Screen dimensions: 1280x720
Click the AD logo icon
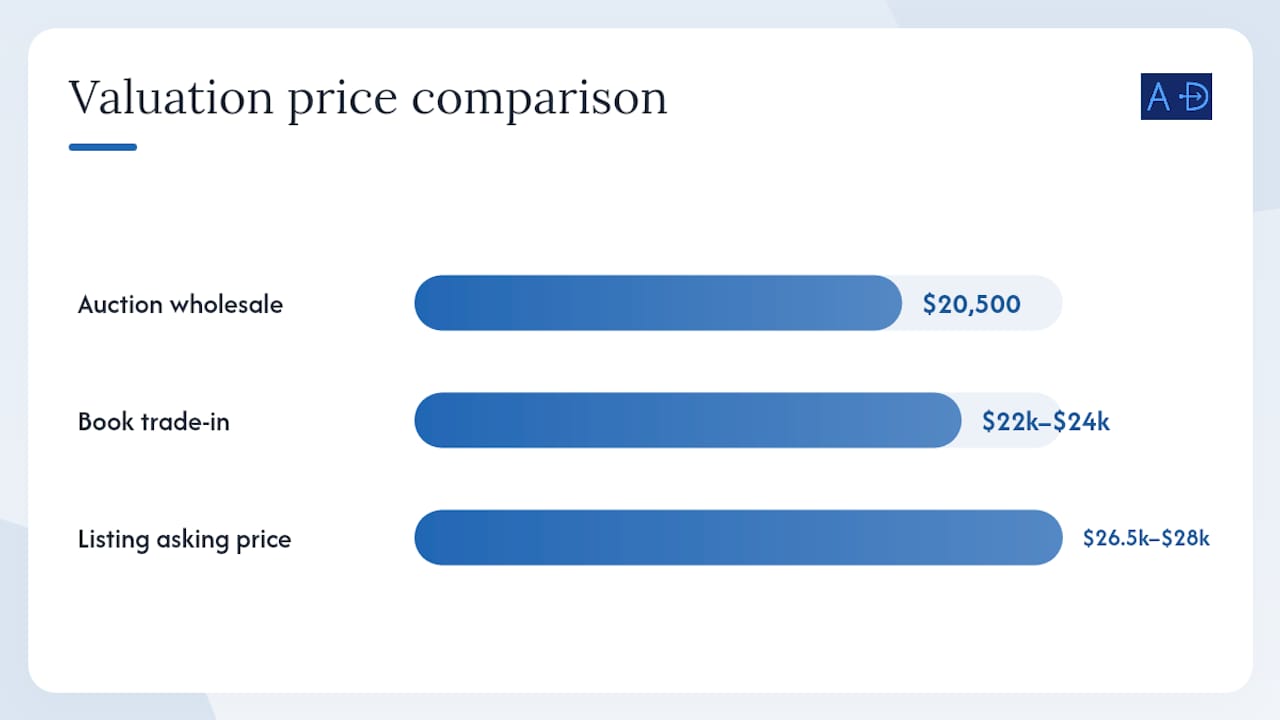coord(1176,97)
